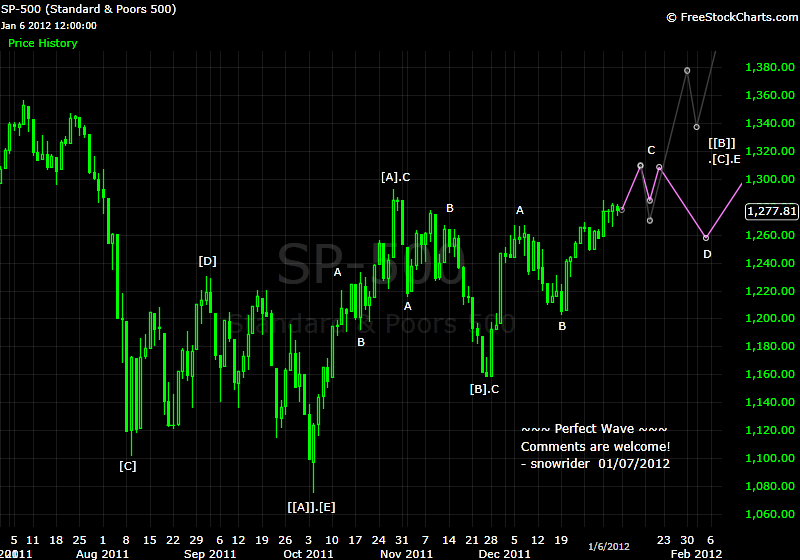The width and height of the screenshot is (800, 560).
Task: Select the [D] wave label
Action: (x=208, y=262)
